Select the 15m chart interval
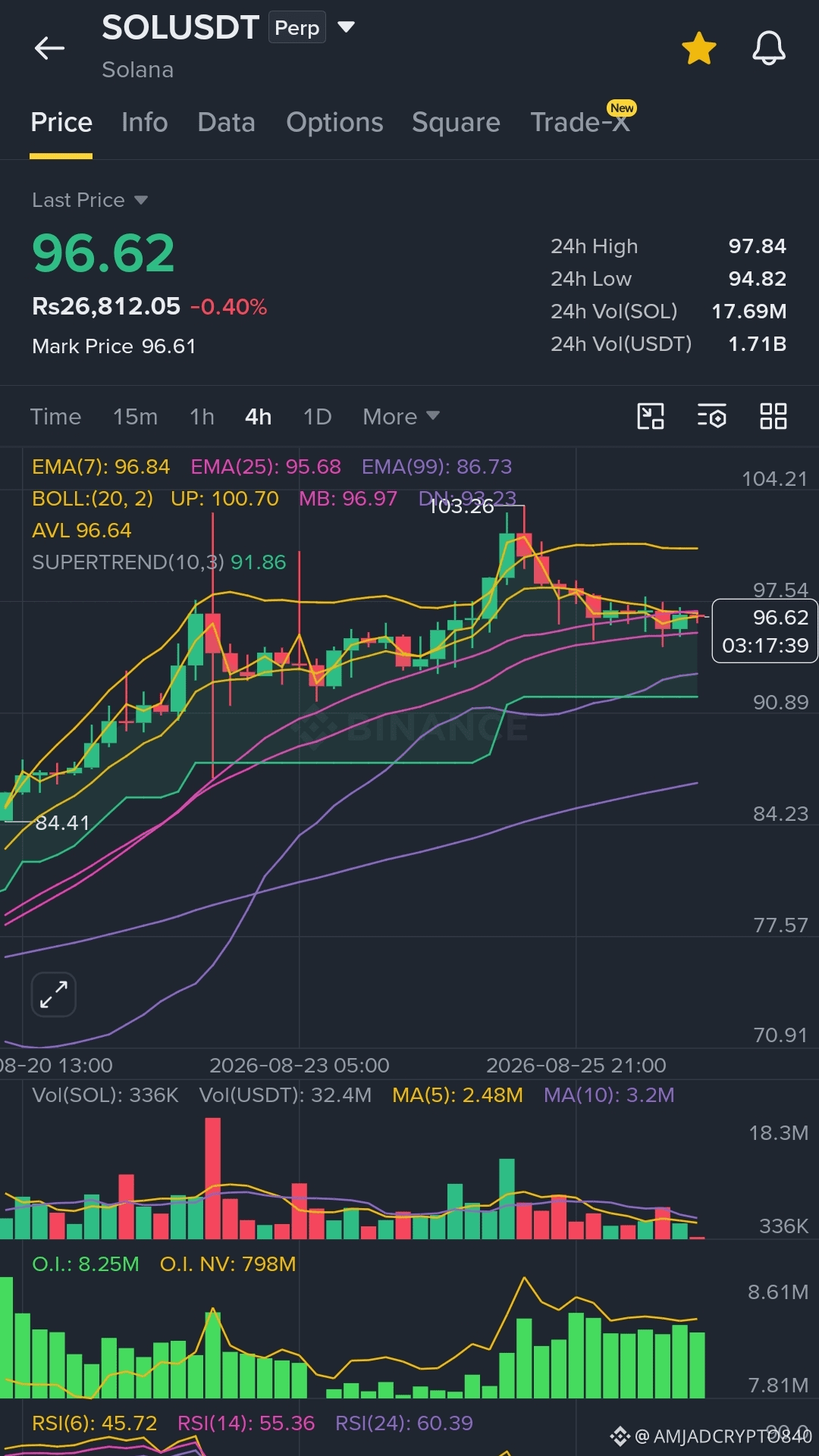Screen dimensions: 819x1456 (135, 416)
